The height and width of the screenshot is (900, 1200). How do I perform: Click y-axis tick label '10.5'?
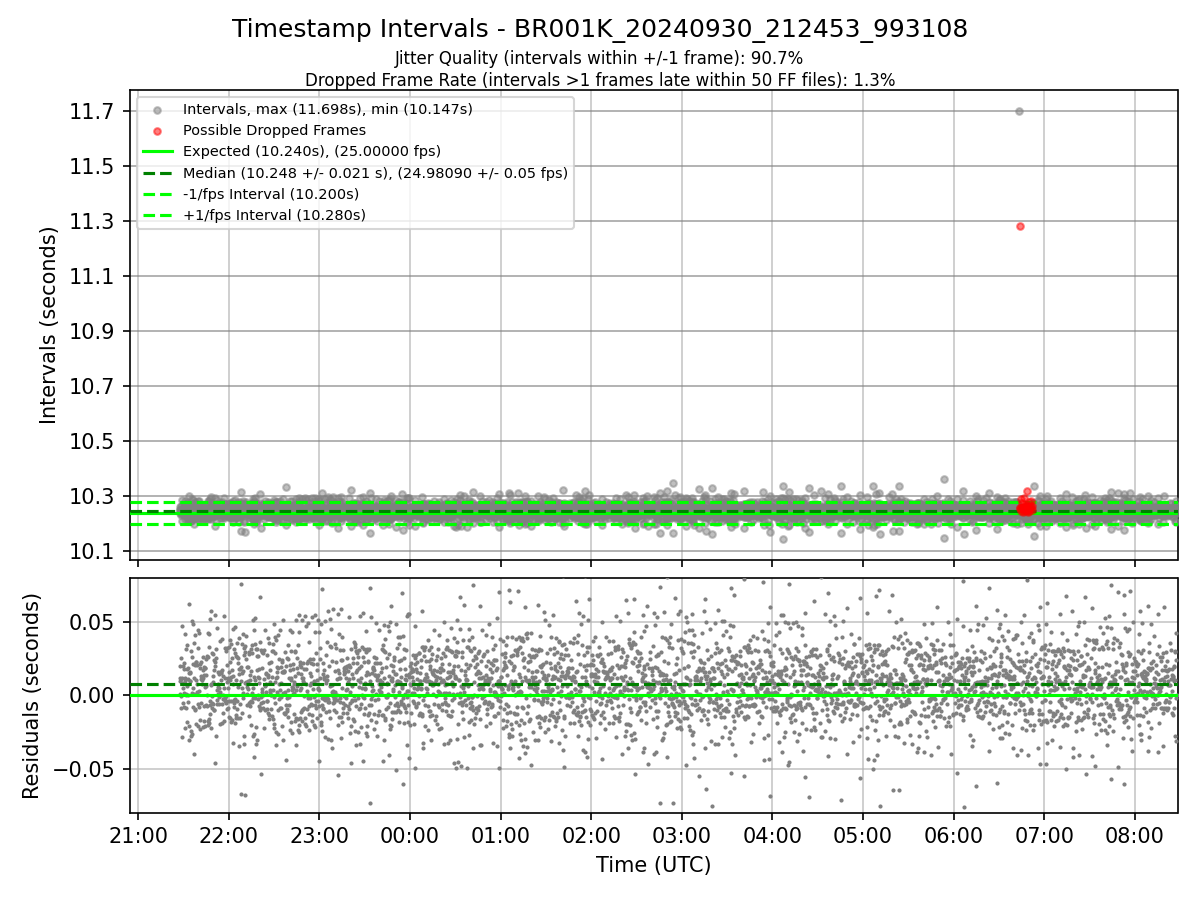point(93,441)
